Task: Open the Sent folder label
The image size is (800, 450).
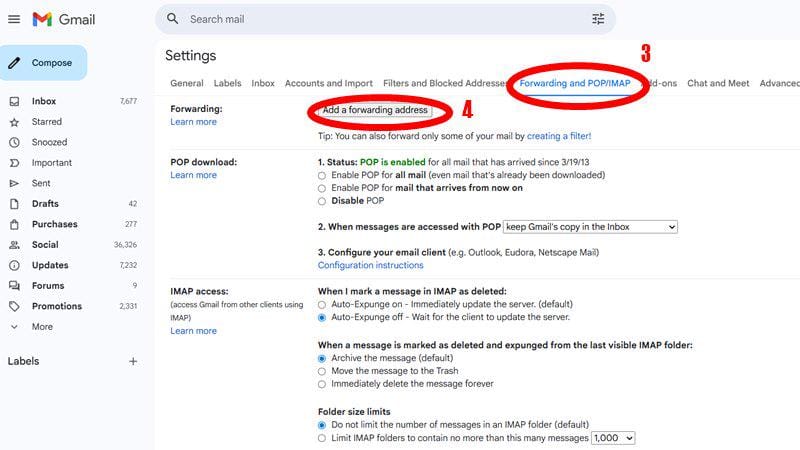Action: (x=41, y=183)
